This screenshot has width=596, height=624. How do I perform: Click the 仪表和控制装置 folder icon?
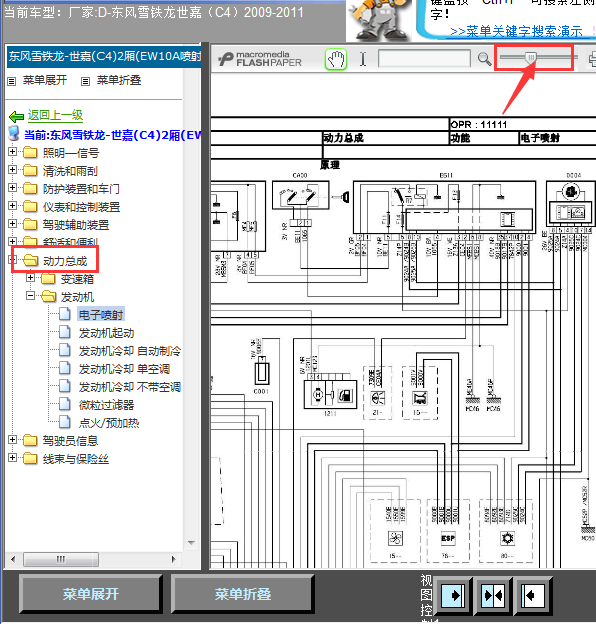click(x=30, y=207)
